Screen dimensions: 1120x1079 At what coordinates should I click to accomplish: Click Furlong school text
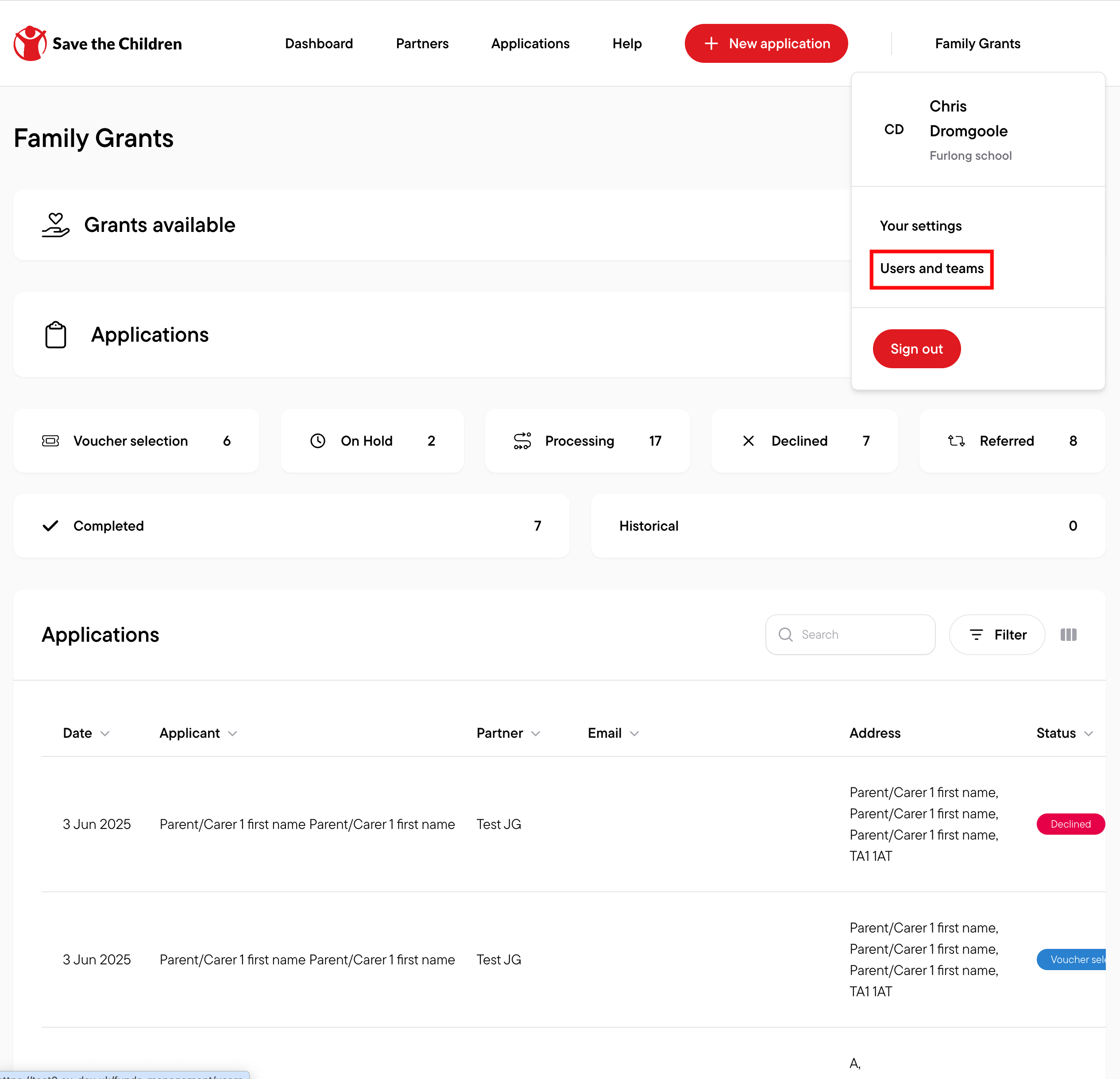pos(970,156)
